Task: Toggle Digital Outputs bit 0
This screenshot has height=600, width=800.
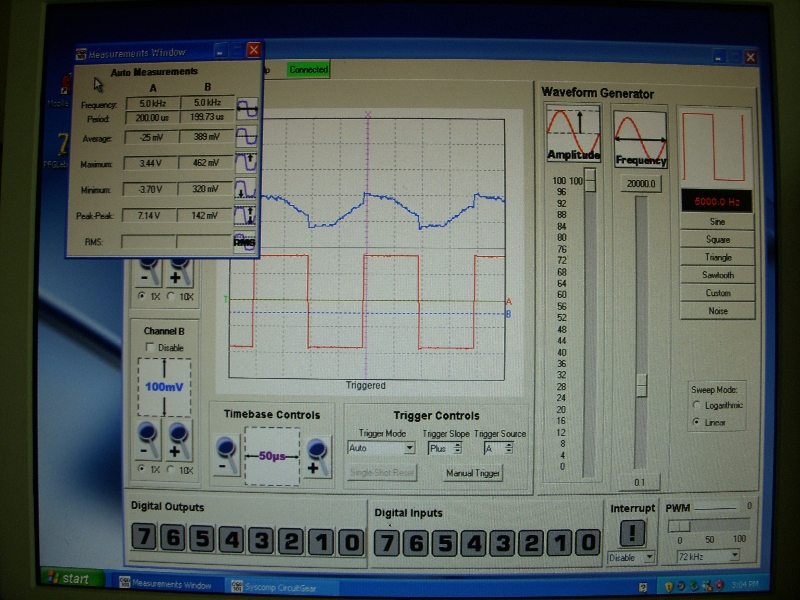Action: tap(351, 542)
